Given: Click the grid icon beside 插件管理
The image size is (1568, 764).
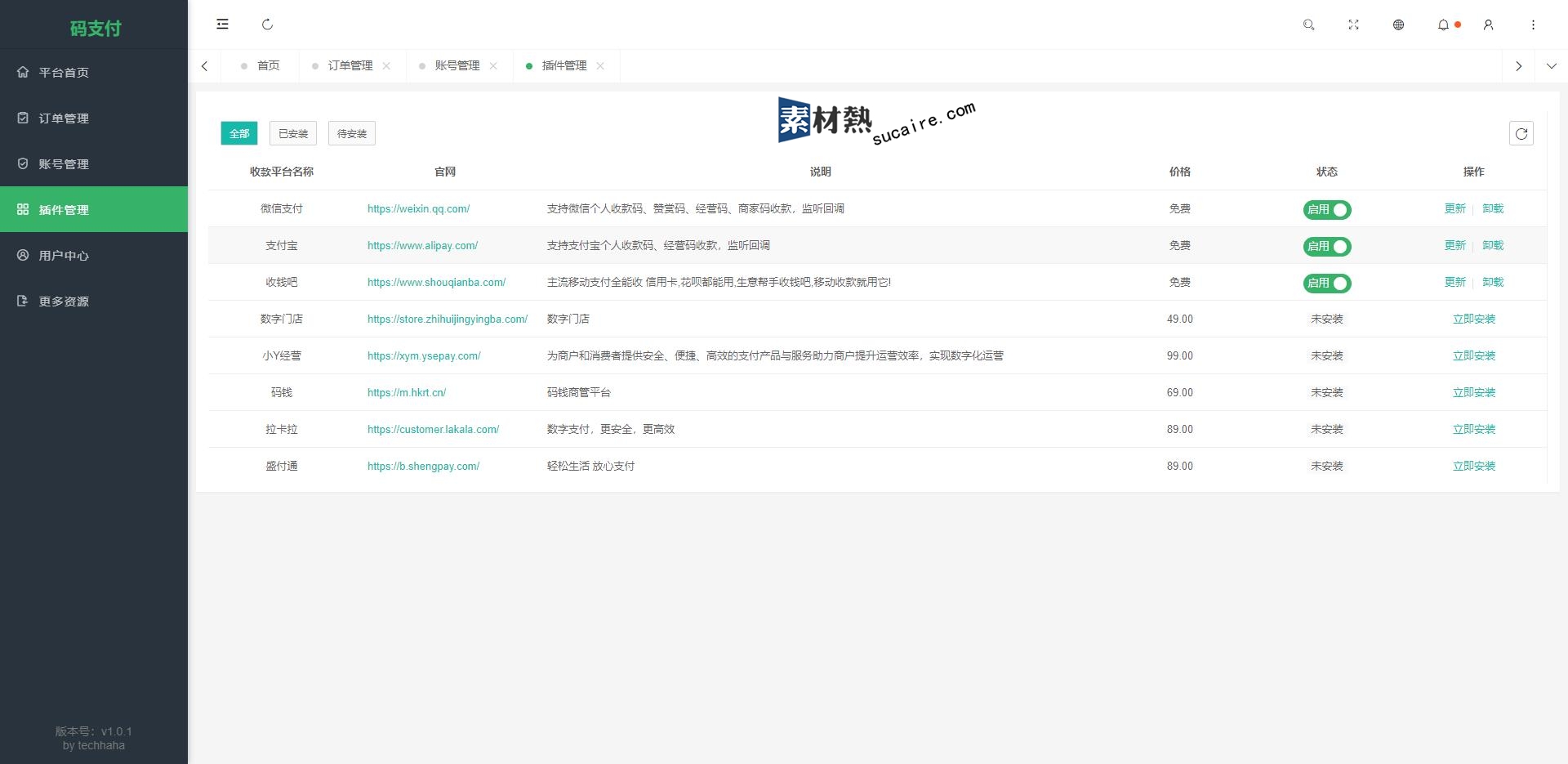Looking at the screenshot, I should [23, 209].
